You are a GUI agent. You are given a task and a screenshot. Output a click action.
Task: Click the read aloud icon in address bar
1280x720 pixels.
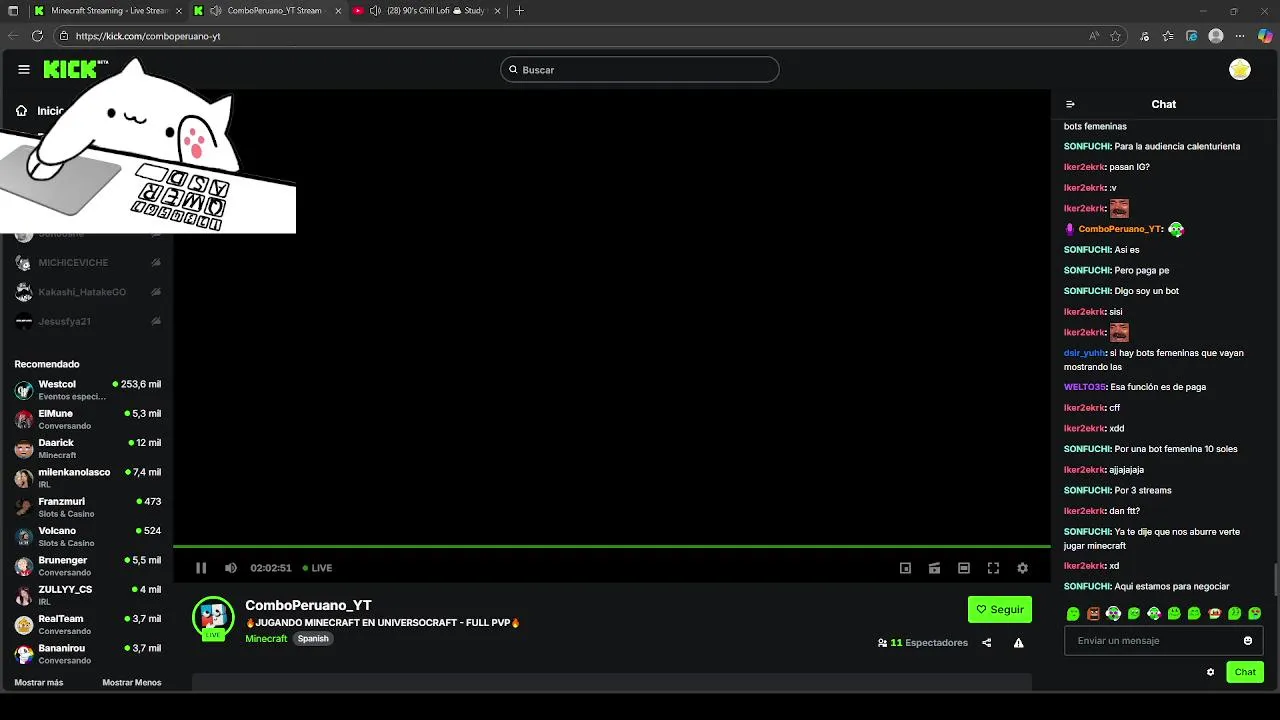[1094, 36]
